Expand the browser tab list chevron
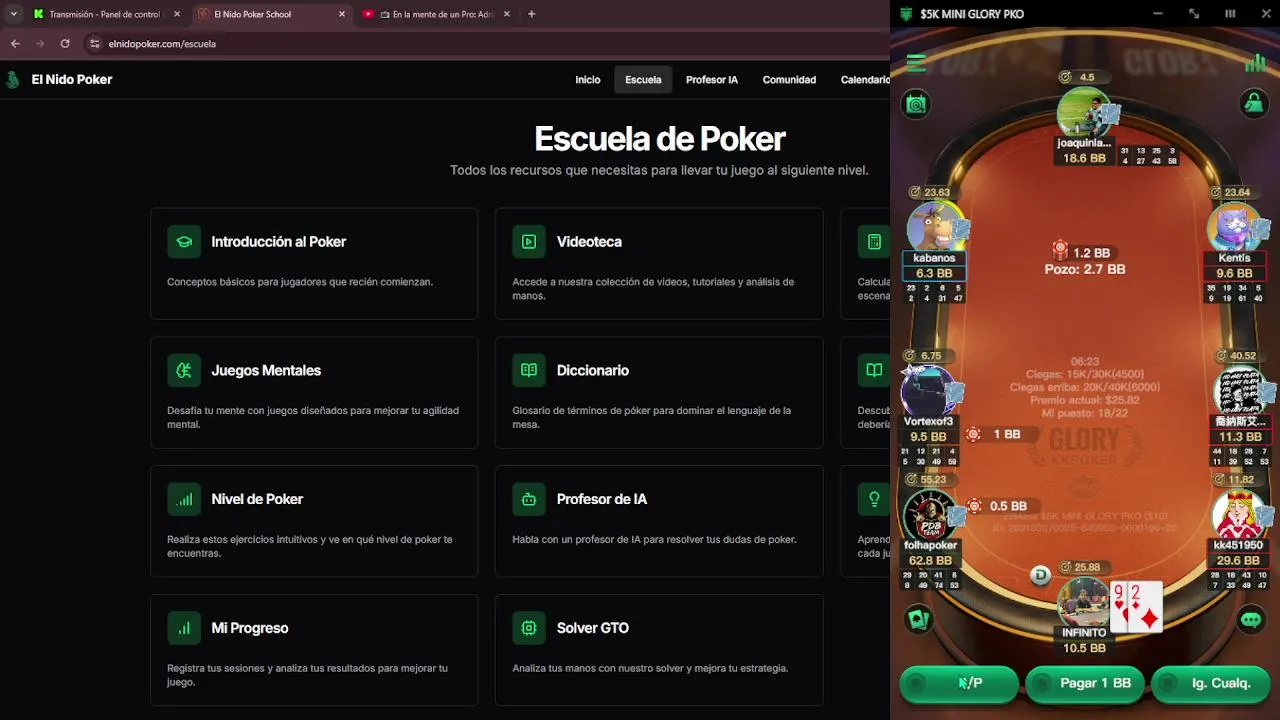 point(13,14)
